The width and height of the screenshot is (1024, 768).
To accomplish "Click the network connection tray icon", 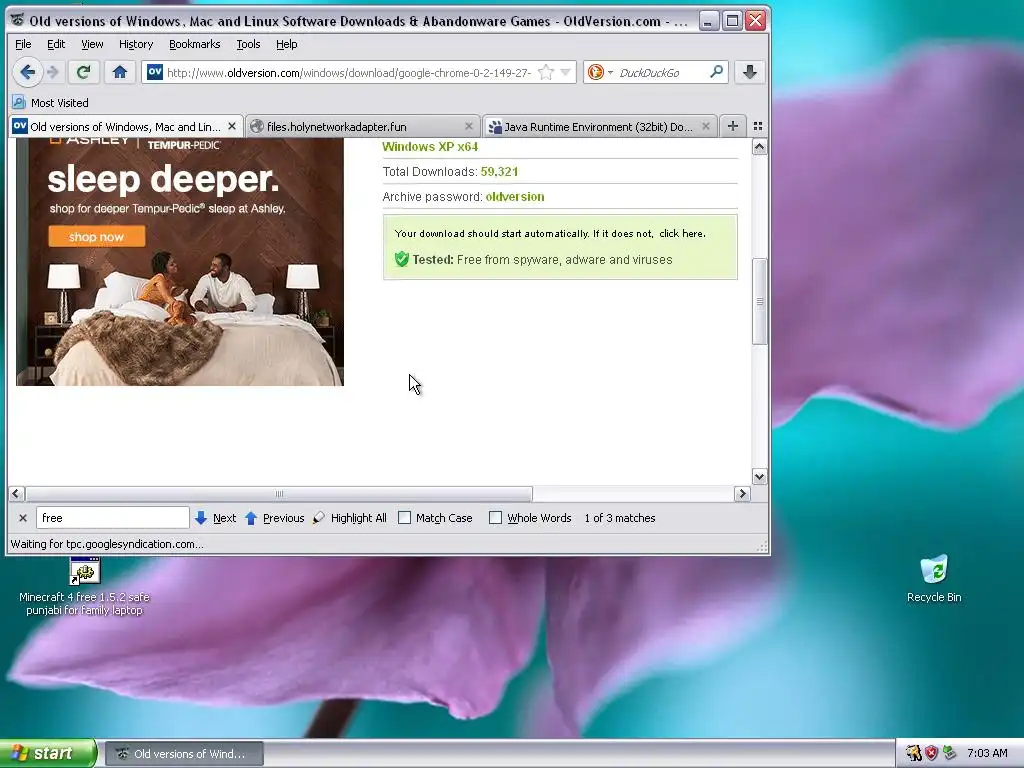I will click(x=950, y=753).
